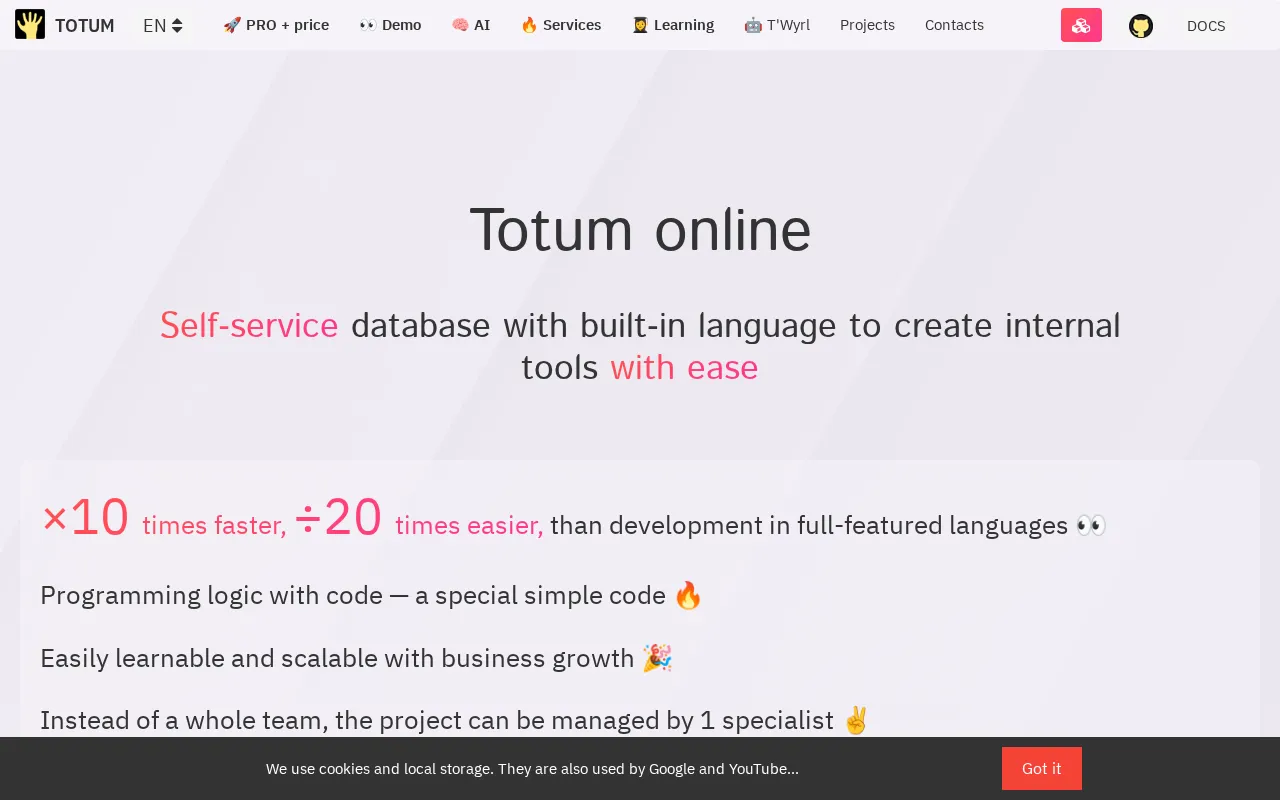
Task: Click the Totum online heading
Action: point(640,230)
